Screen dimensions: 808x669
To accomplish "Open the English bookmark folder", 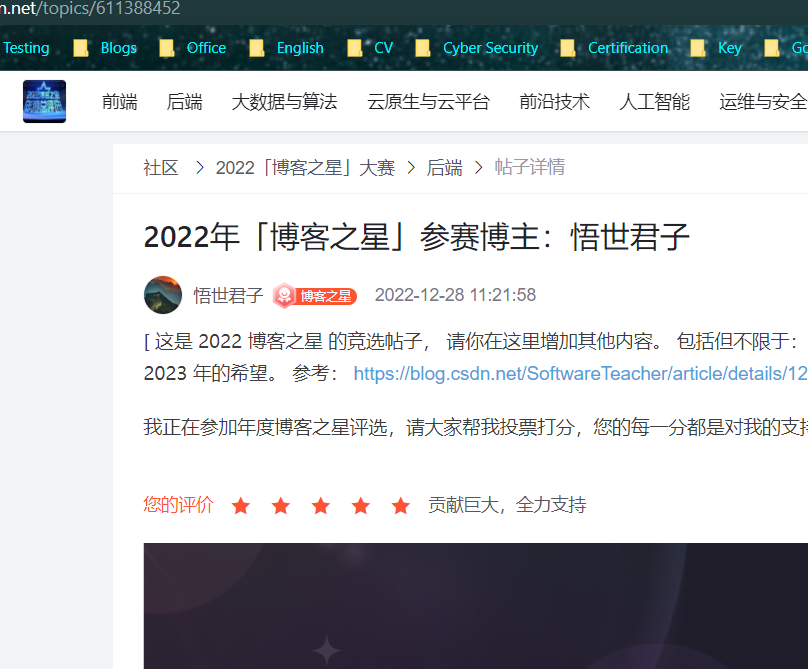I will click(287, 48).
